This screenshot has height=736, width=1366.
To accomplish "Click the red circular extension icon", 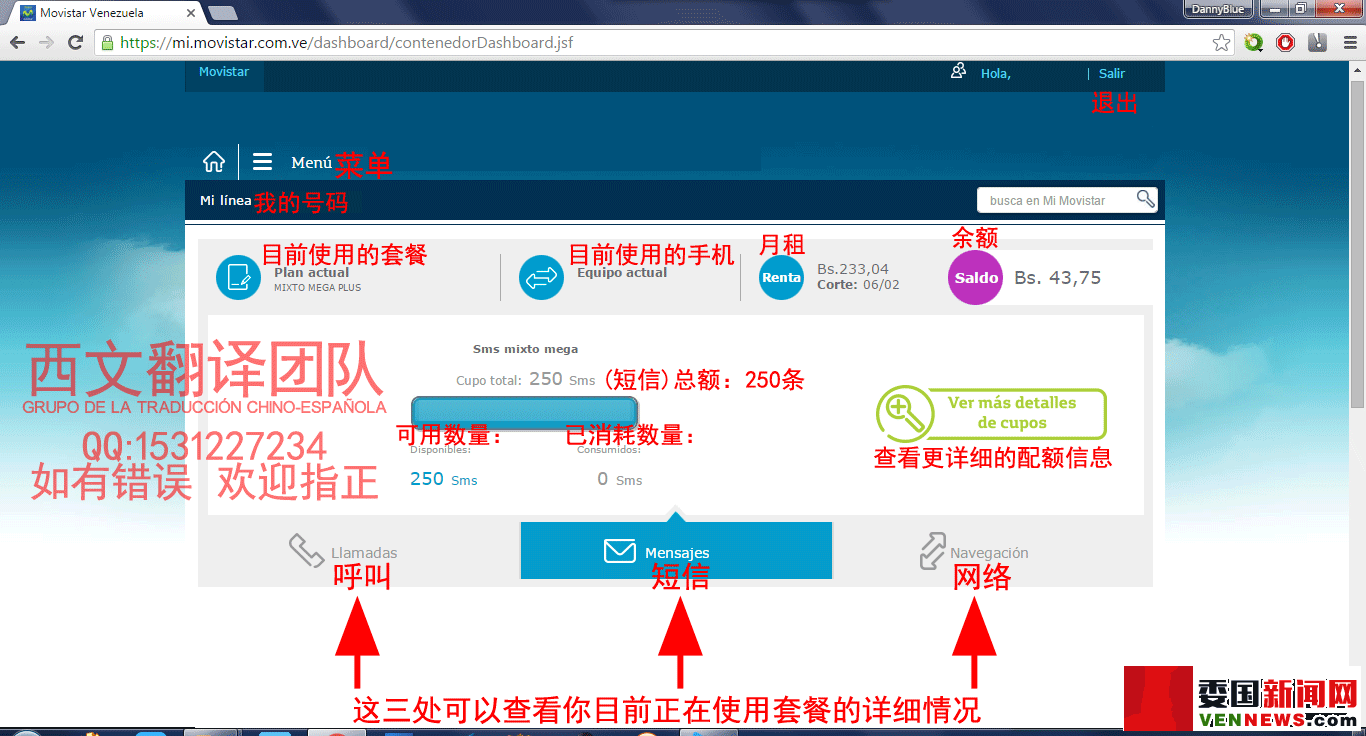I will (x=1286, y=43).
